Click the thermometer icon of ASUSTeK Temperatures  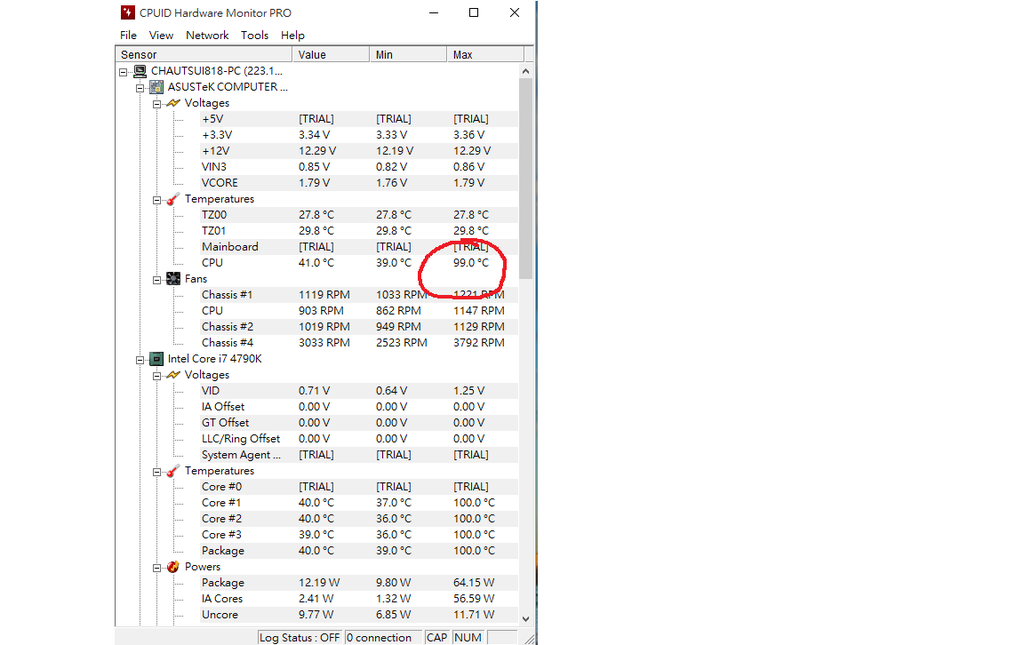(173, 199)
